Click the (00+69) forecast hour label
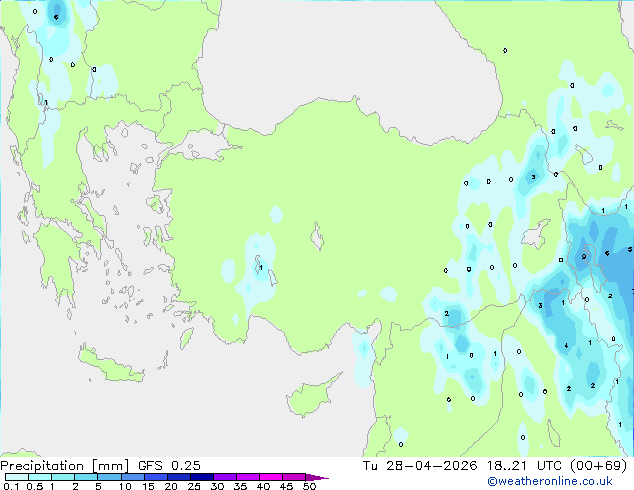 [x=598, y=466]
